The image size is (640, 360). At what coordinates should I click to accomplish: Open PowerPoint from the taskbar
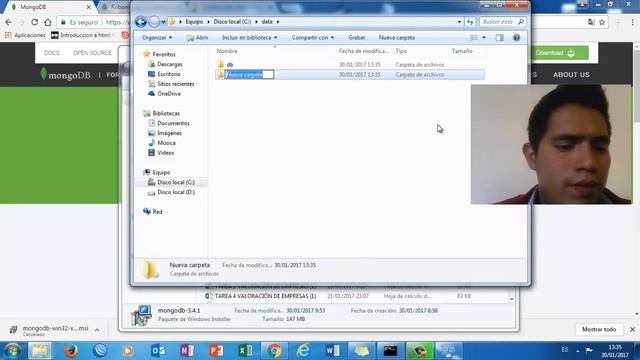[216, 351]
